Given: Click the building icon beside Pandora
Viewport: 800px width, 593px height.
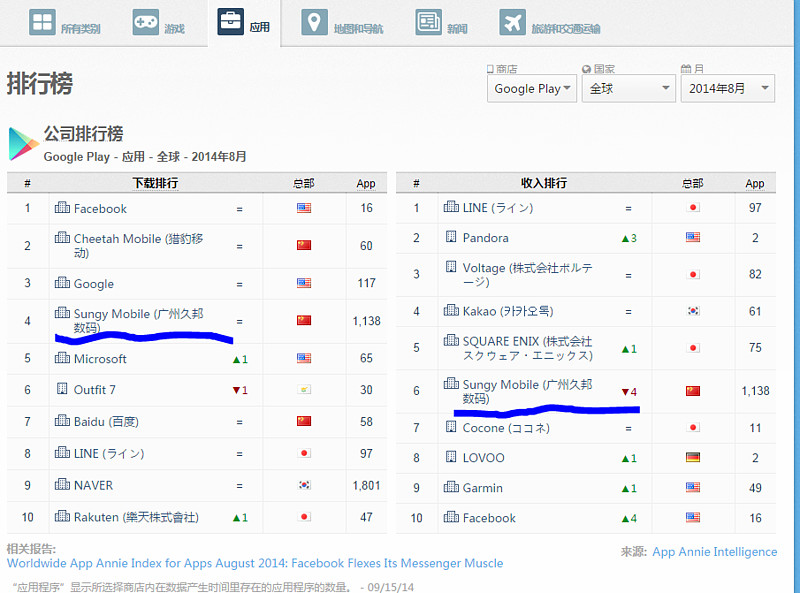Looking at the screenshot, I should [x=451, y=236].
